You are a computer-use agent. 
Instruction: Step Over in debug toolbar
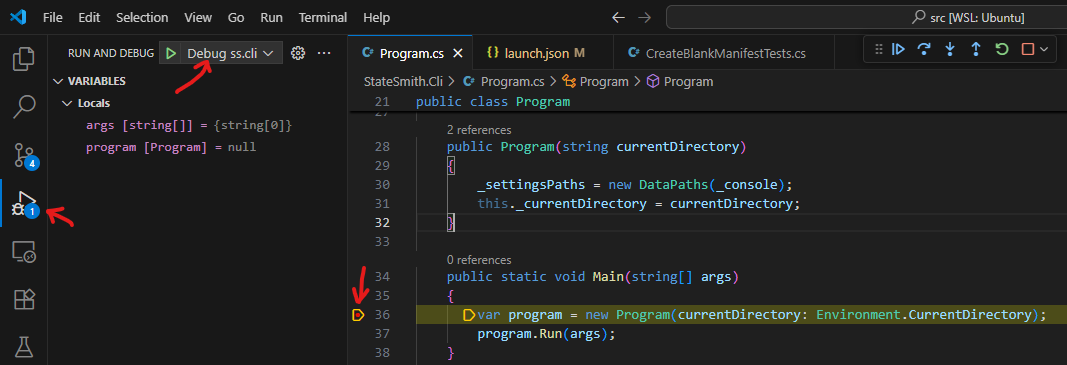(924, 49)
